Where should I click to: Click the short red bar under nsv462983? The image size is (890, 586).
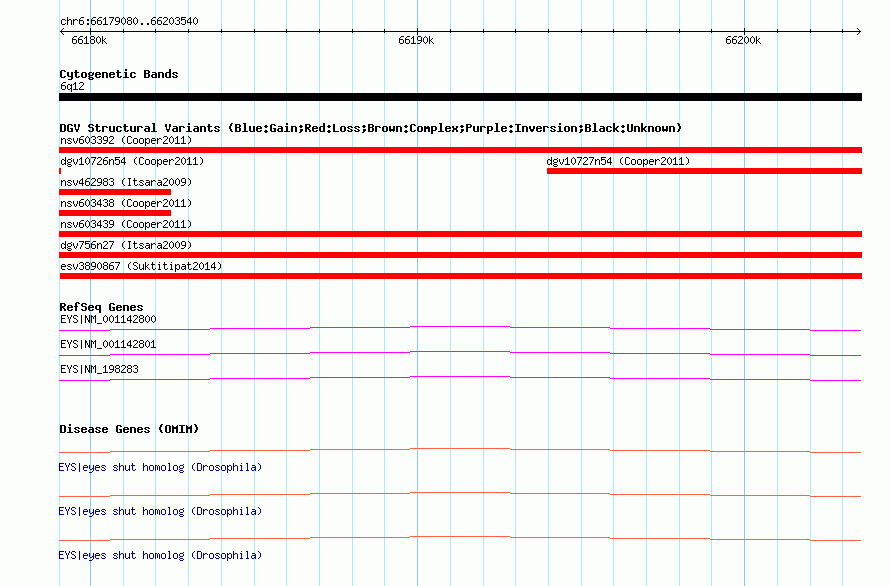point(115,192)
